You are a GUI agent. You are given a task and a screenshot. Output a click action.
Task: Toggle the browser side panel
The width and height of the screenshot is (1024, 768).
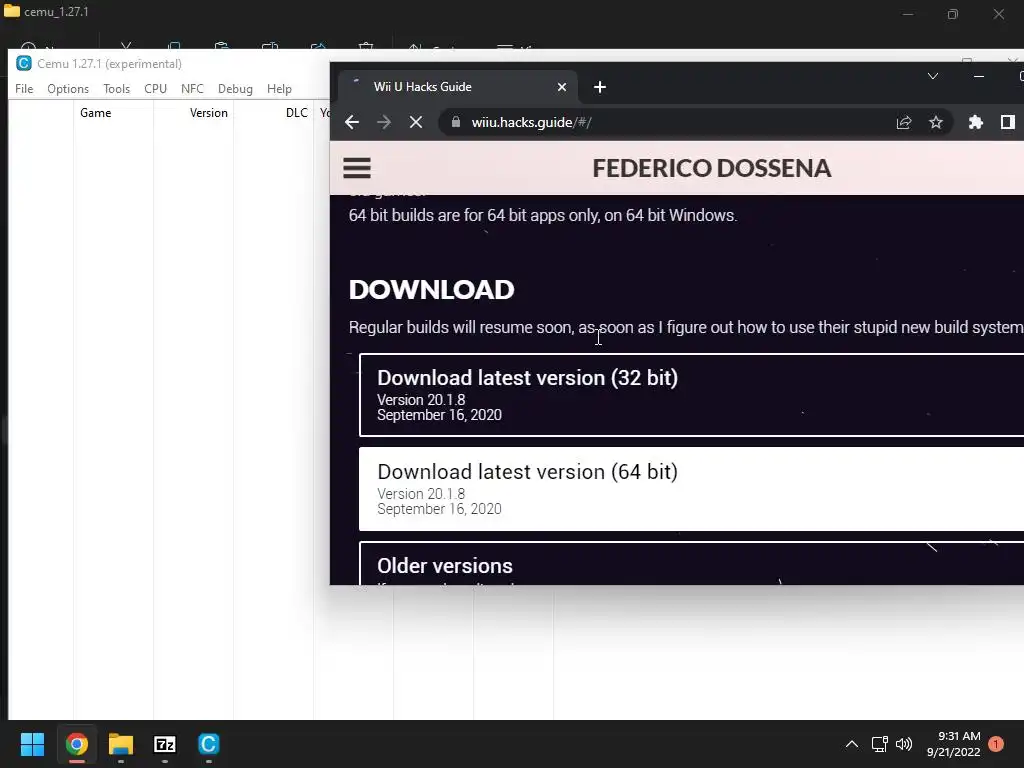[x=1008, y=122]
